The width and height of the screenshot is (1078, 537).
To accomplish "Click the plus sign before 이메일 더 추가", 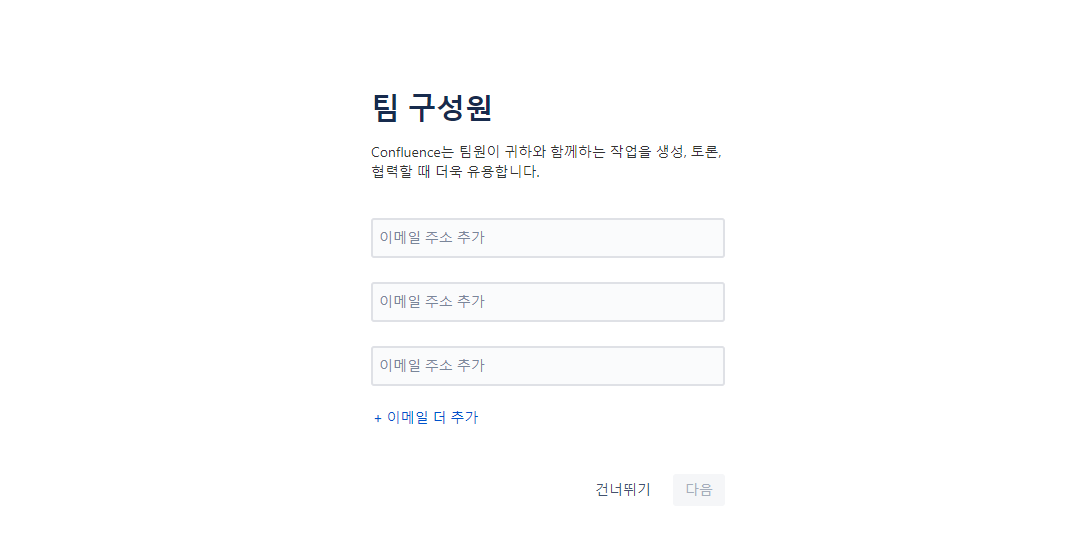I will (377, 418).
